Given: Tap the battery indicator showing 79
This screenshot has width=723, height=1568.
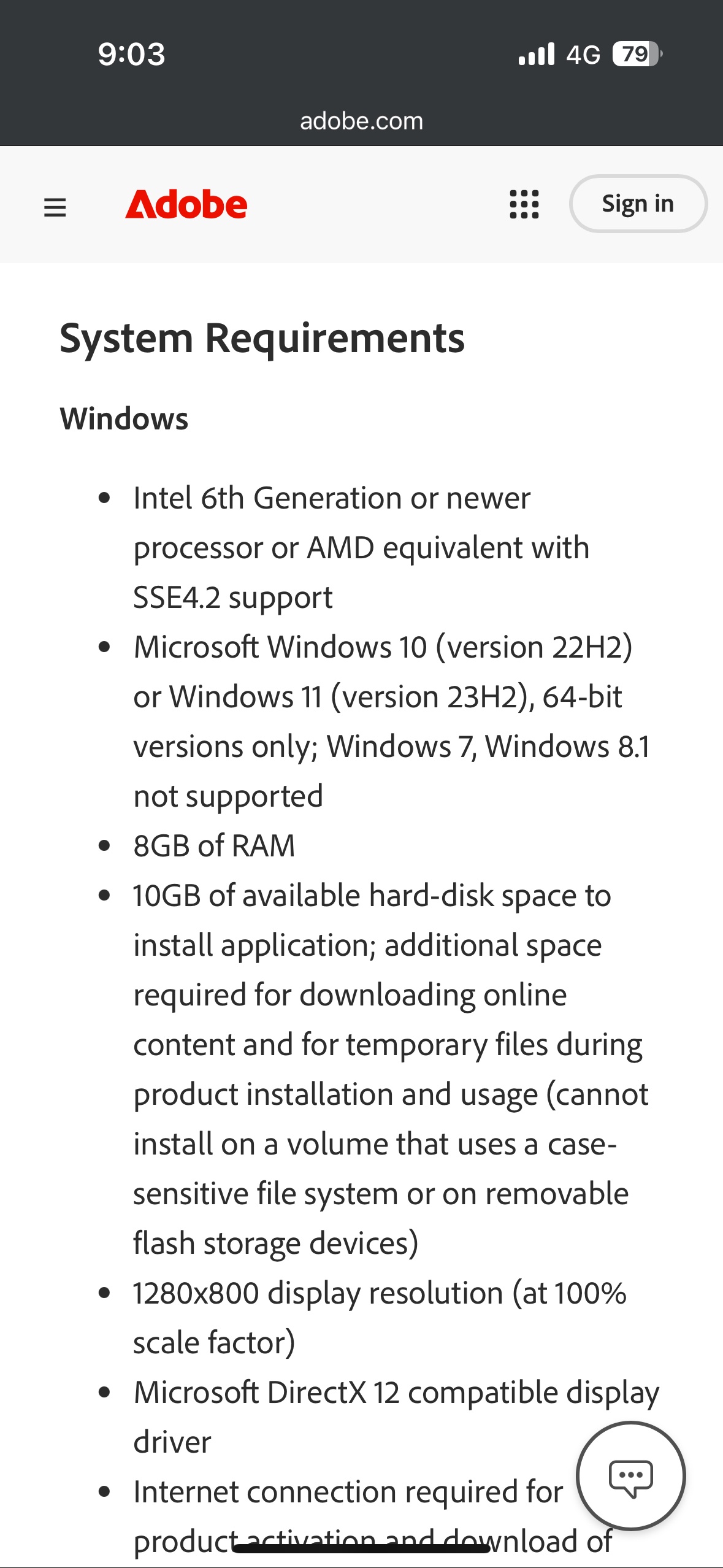Looking at the screenshot, I should point(637,54).
